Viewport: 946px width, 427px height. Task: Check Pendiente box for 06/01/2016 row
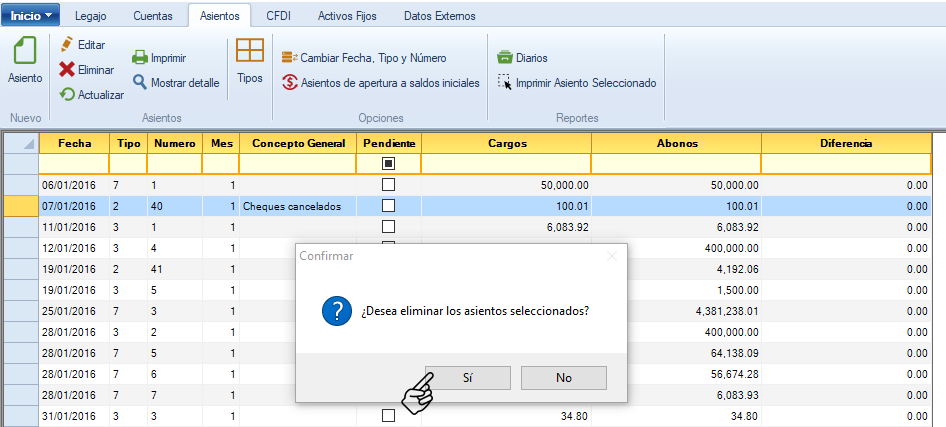tap(389, 185)
